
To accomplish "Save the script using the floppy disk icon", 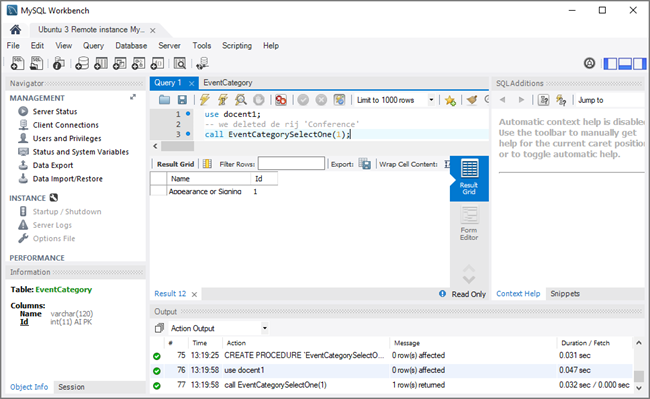I will pos(182,100).
